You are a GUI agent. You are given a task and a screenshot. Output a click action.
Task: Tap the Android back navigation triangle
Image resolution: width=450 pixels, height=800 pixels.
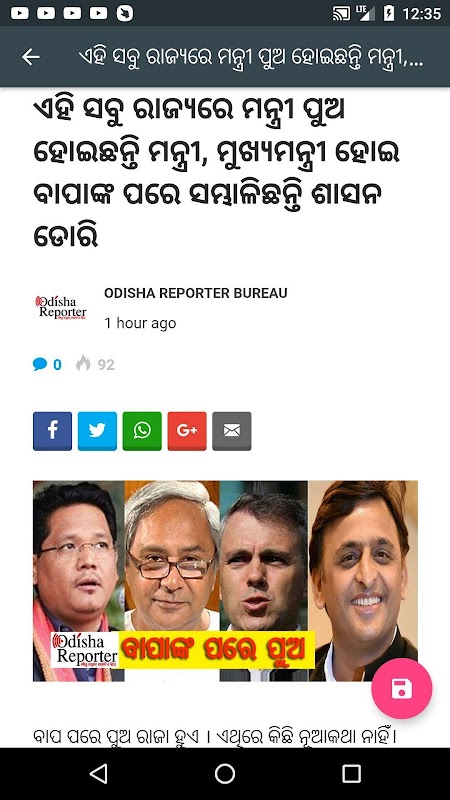[x=98, y=774]
